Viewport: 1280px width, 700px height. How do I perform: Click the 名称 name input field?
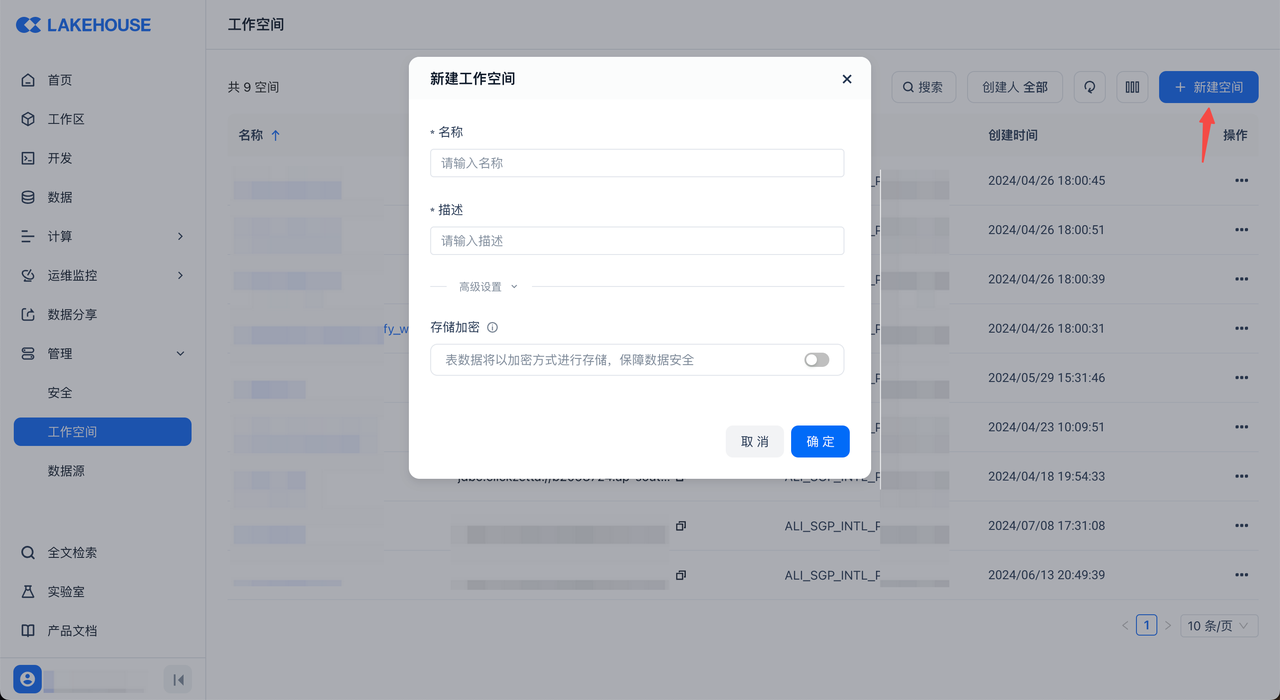[636, 163]
